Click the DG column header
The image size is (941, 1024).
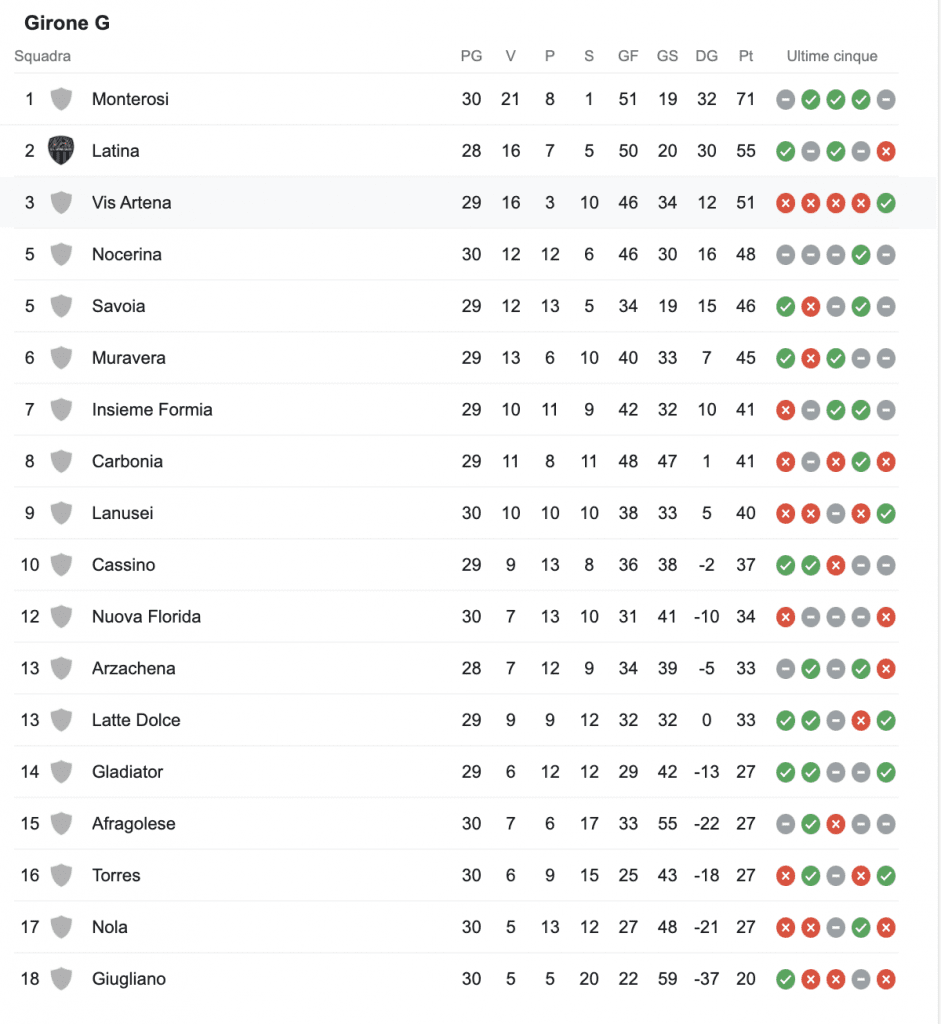pos(706,56)
